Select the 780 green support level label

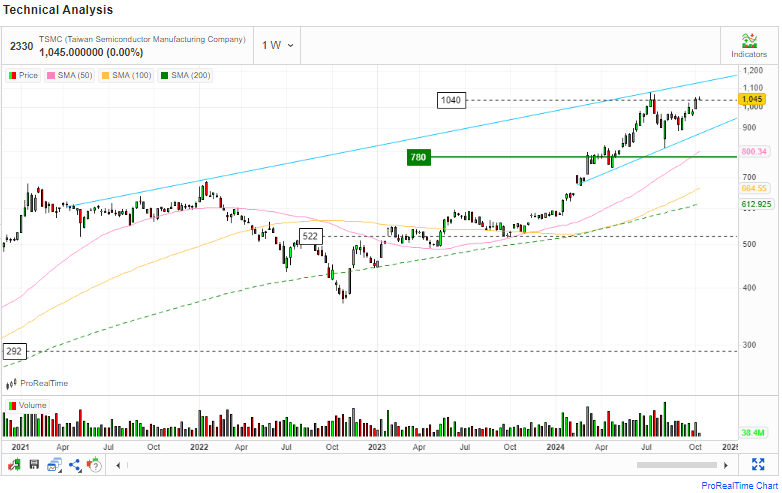pyautogui.click(x=418, y=157)
